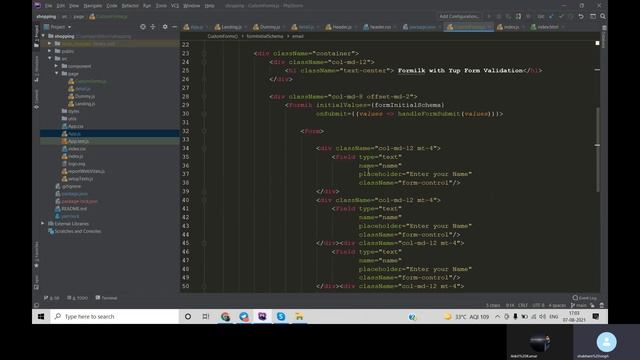640x360 pixels.
Task: Click the collapse all icon in Project panel
Action: pos(153,27)
